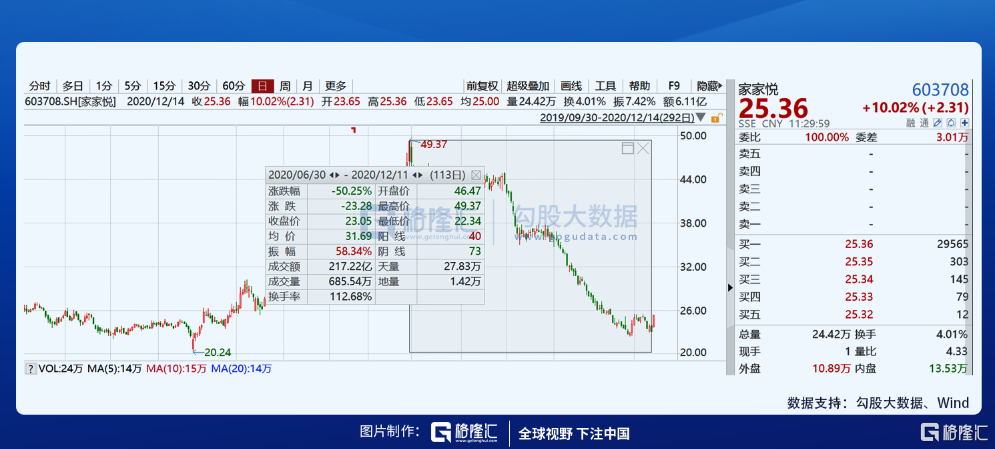Select the highlighted 日 daily K-line tab
Image resolution: width=995 pixels, height=449 pixels.
click(x=263, y=86)
